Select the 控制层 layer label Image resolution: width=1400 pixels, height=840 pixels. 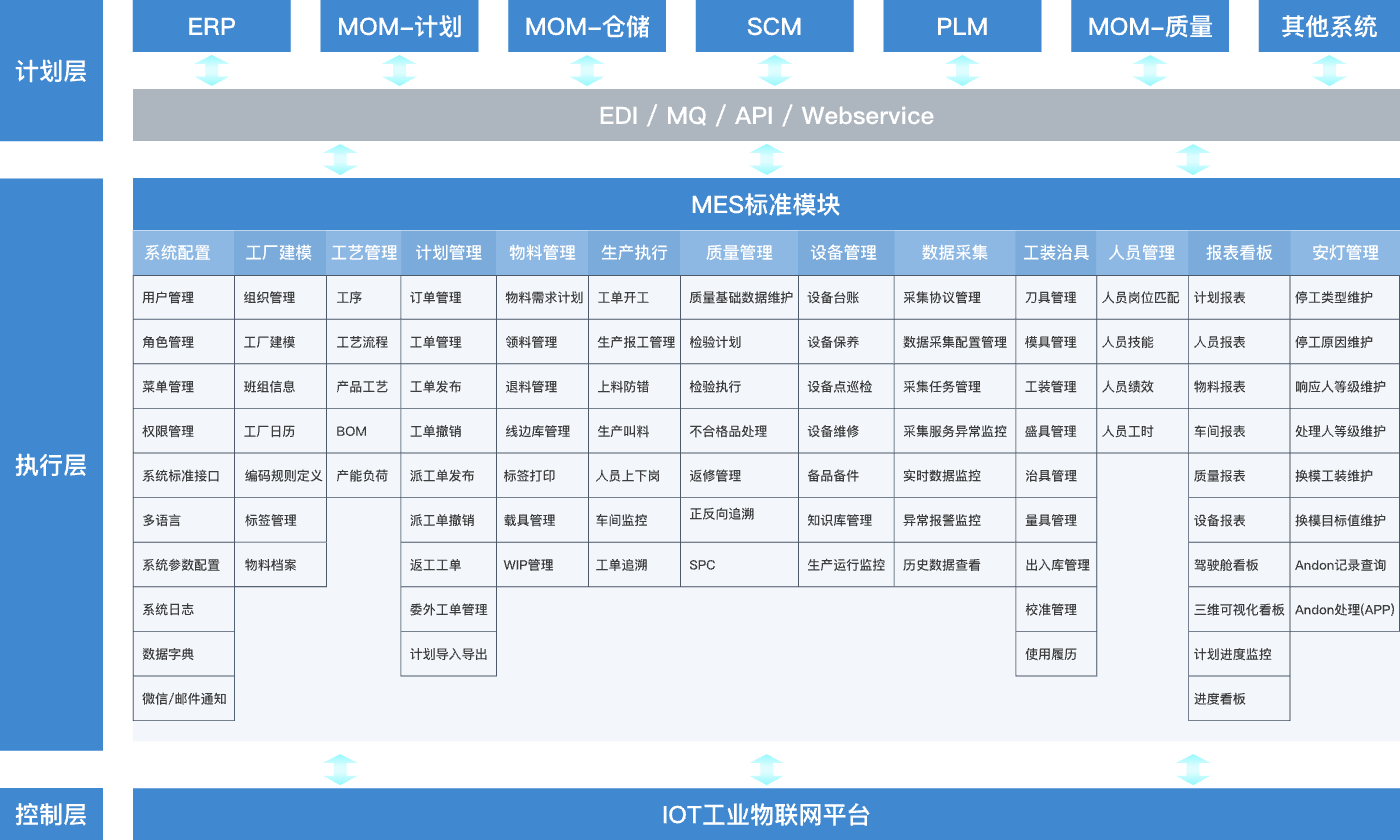tap(51, 814)
